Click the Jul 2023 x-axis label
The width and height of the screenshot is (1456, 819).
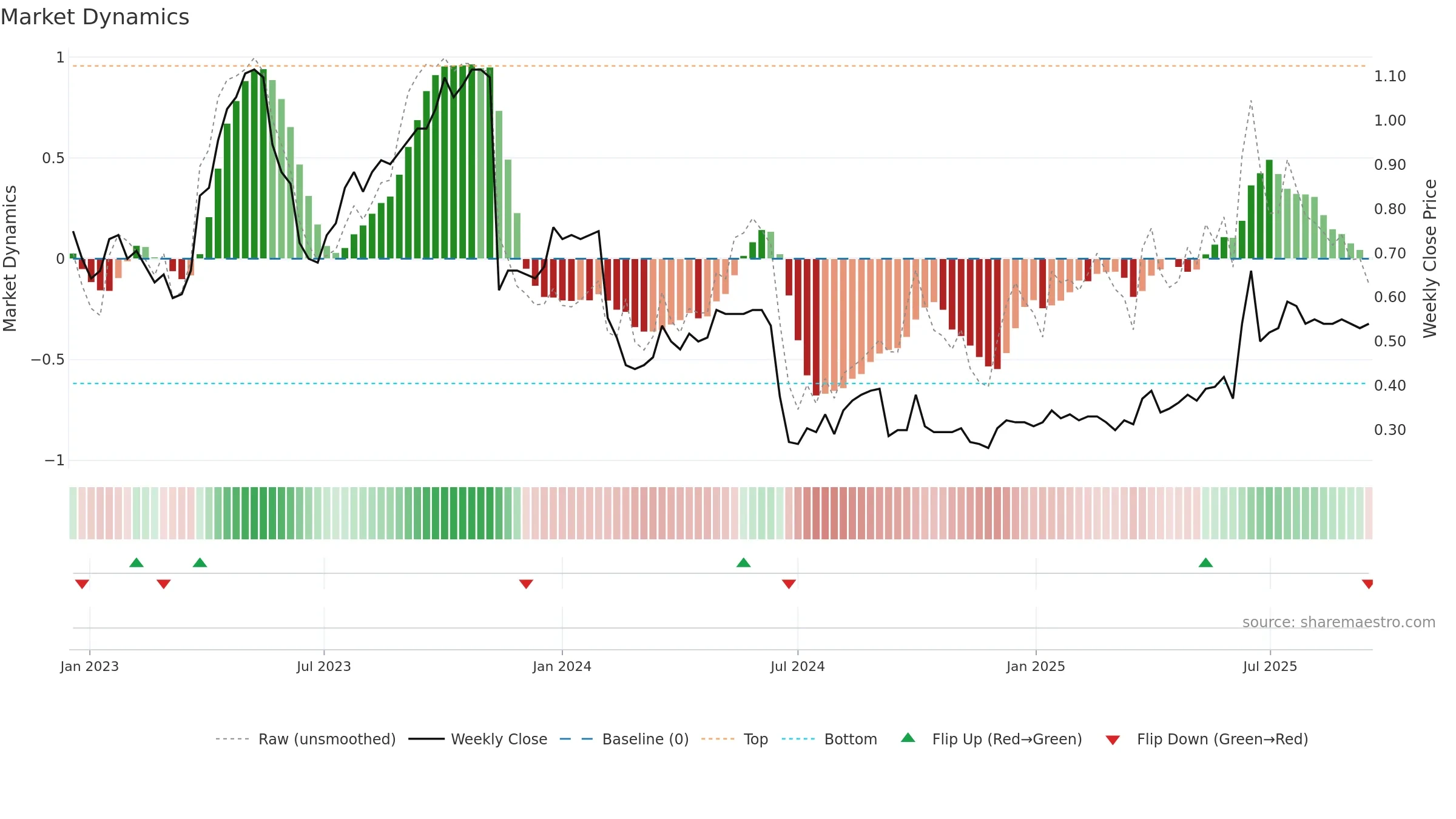[x=324, y=666]
